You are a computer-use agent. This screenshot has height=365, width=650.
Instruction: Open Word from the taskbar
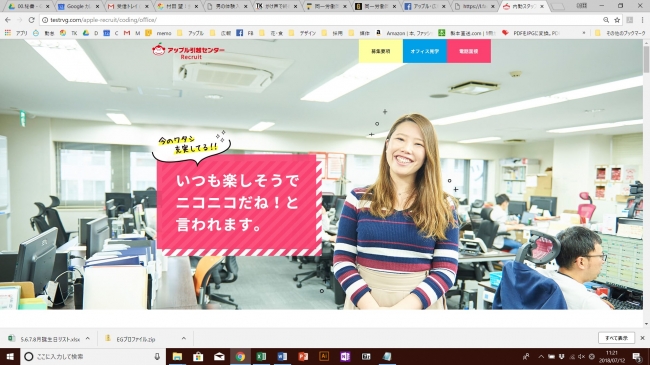coord(282,356)
